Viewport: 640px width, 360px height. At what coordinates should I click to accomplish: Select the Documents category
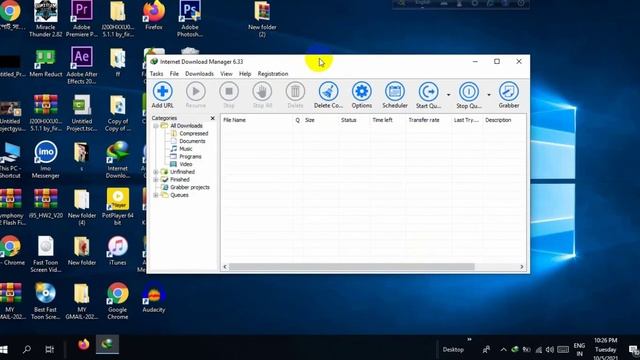click(x=192, y=141)
